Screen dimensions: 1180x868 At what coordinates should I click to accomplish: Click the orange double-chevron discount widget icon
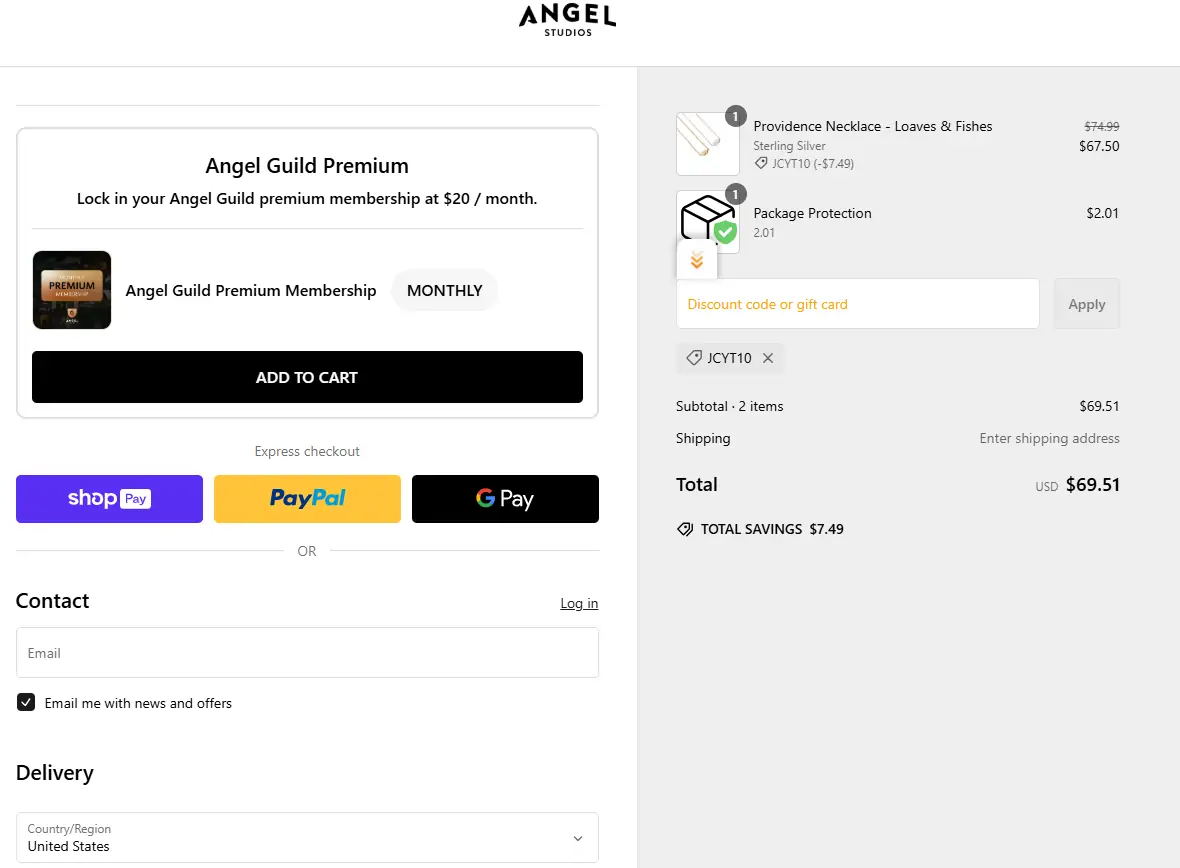click(697, 260)
